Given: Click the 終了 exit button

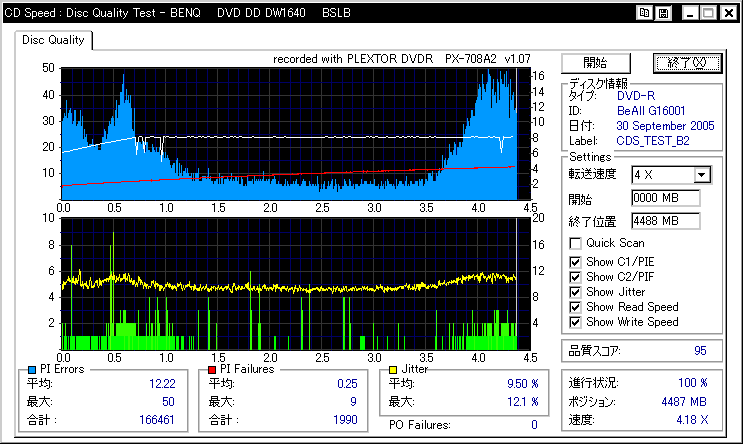Looking at the screenshot, I should [687, 63].
